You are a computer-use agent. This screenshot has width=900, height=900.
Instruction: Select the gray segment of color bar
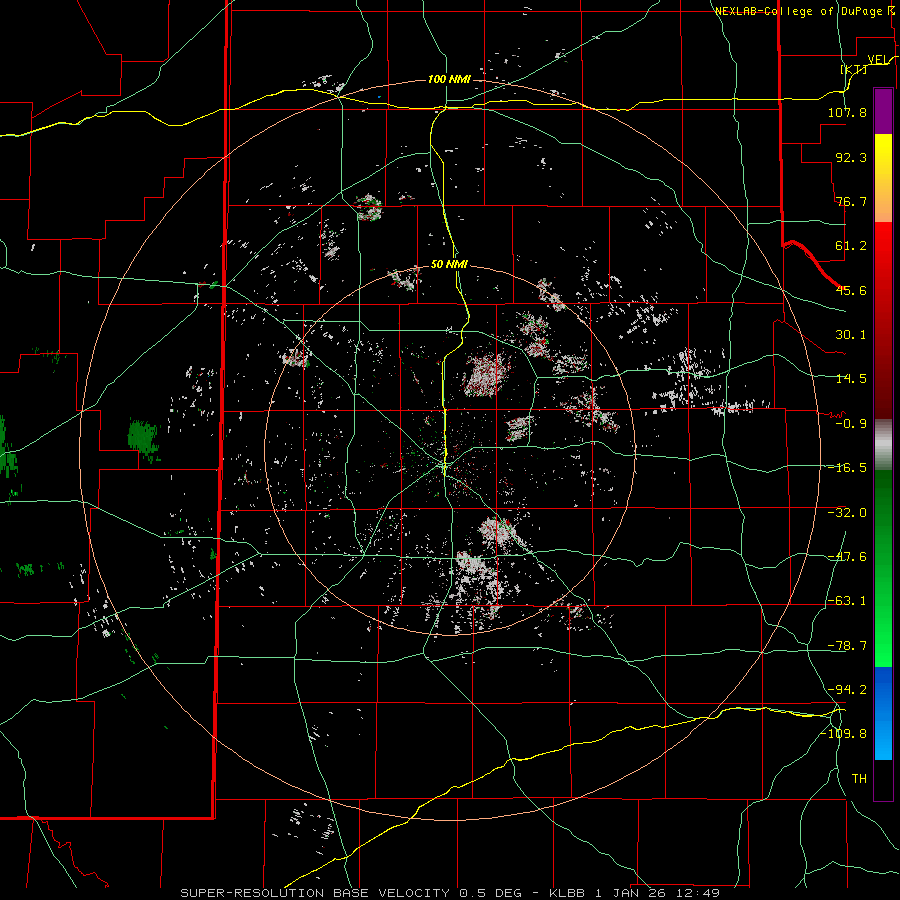click(x=883, y=445)
